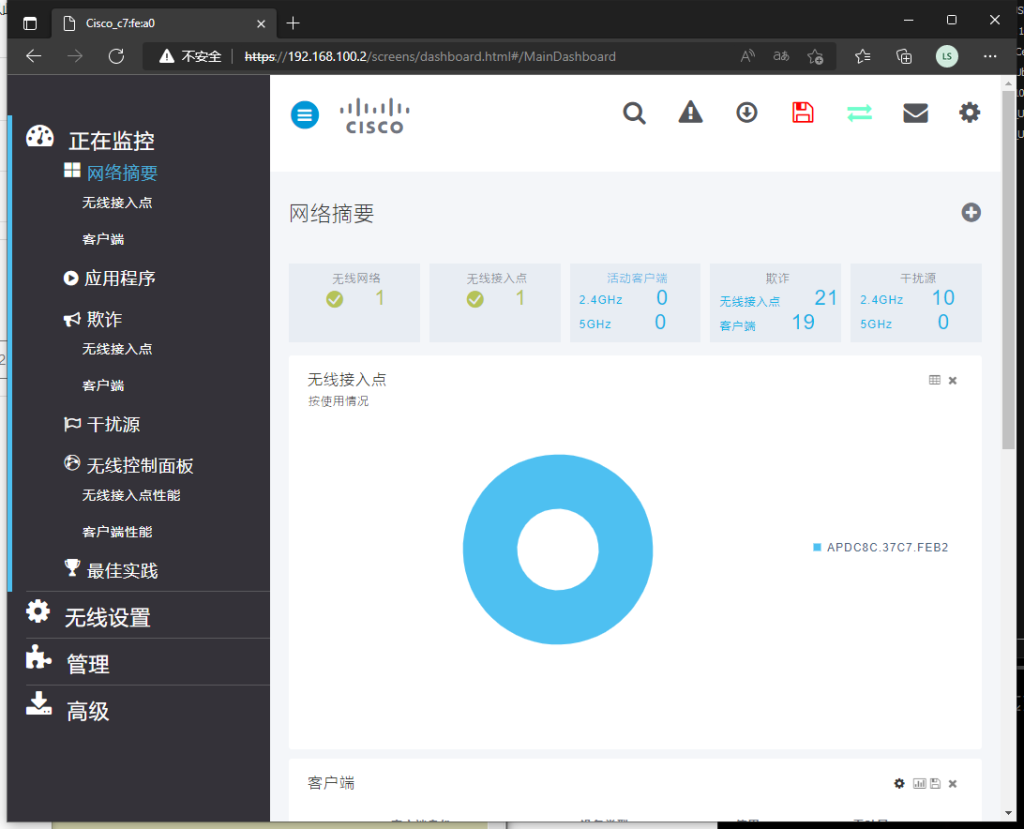Viewport: 1024px width, 829px height.
Task: Expand the 管理 sidebar section
Action: coord(88,664)
